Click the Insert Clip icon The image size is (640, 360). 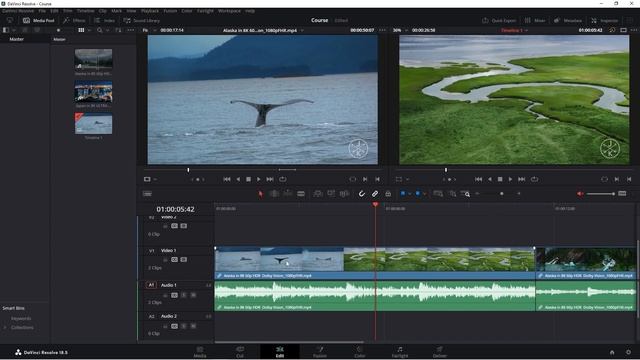pos(318,194)
